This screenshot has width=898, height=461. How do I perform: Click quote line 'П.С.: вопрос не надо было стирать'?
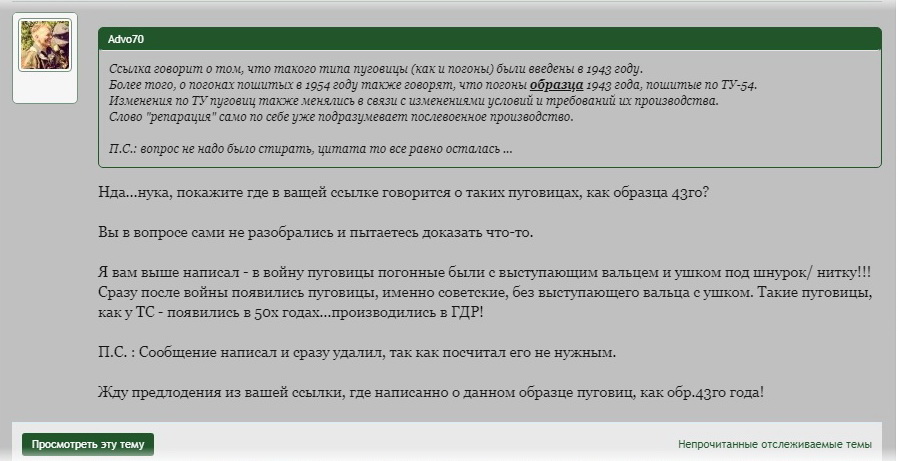[x=310, y=149]
